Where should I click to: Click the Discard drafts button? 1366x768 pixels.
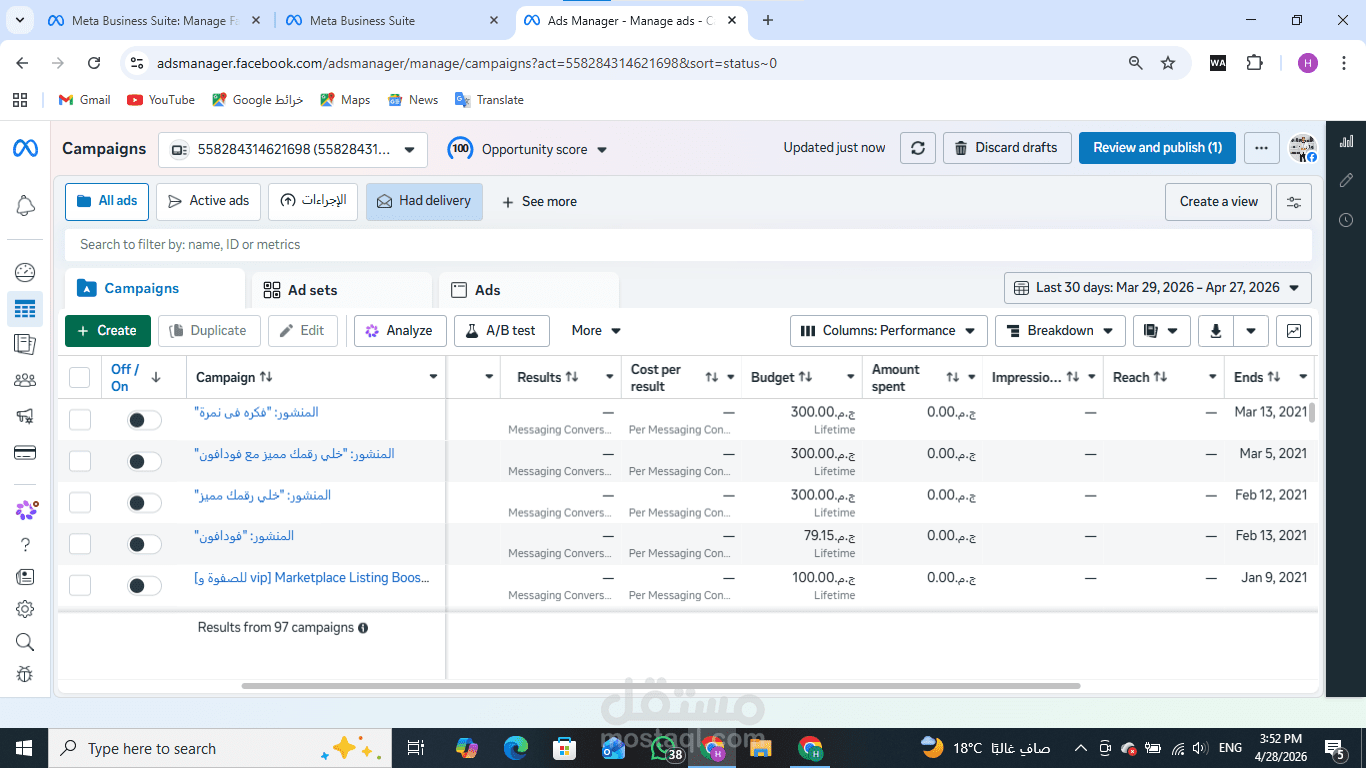(x=1007, y=148)
